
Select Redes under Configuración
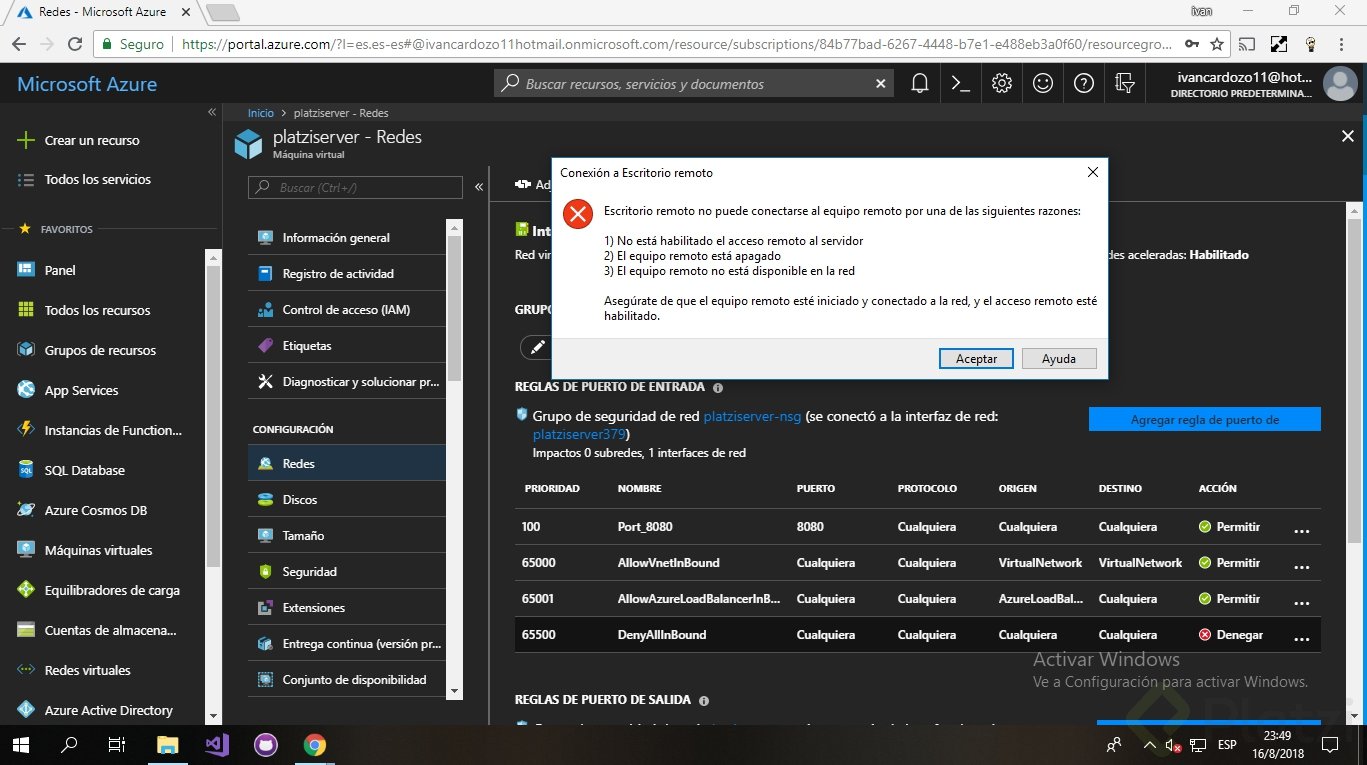347,464
